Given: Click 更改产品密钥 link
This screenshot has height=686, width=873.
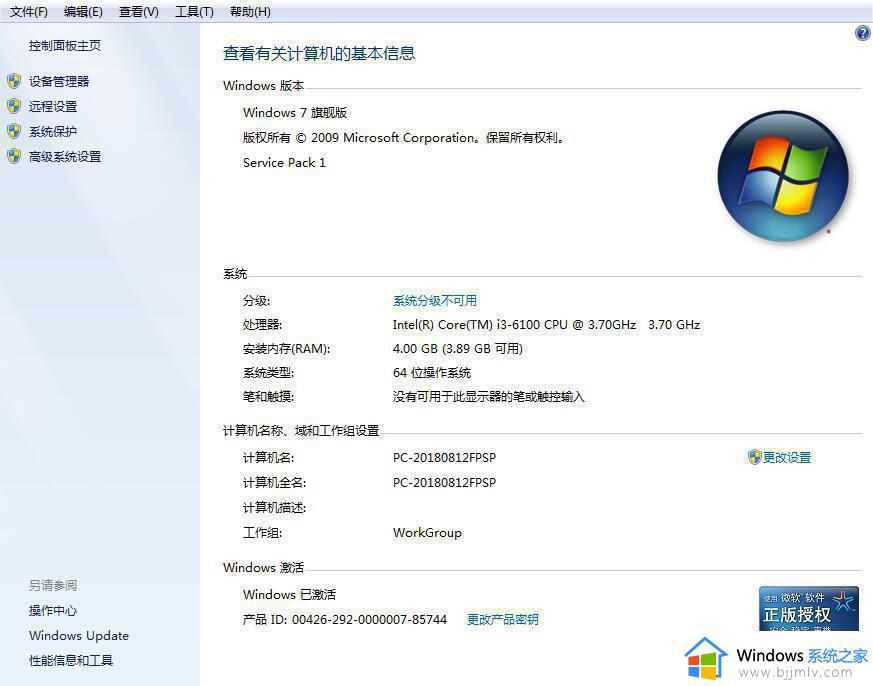Looking at the screenshot, I should [x=502, y=619].
